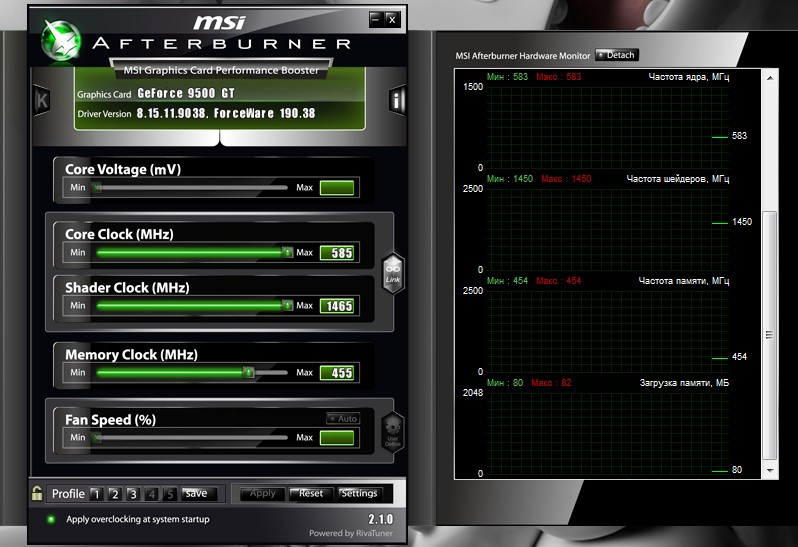This screenshot has width=798, height=547.
Task: Click the 'Memory Clock (MHz)' label
Action: 131,355
